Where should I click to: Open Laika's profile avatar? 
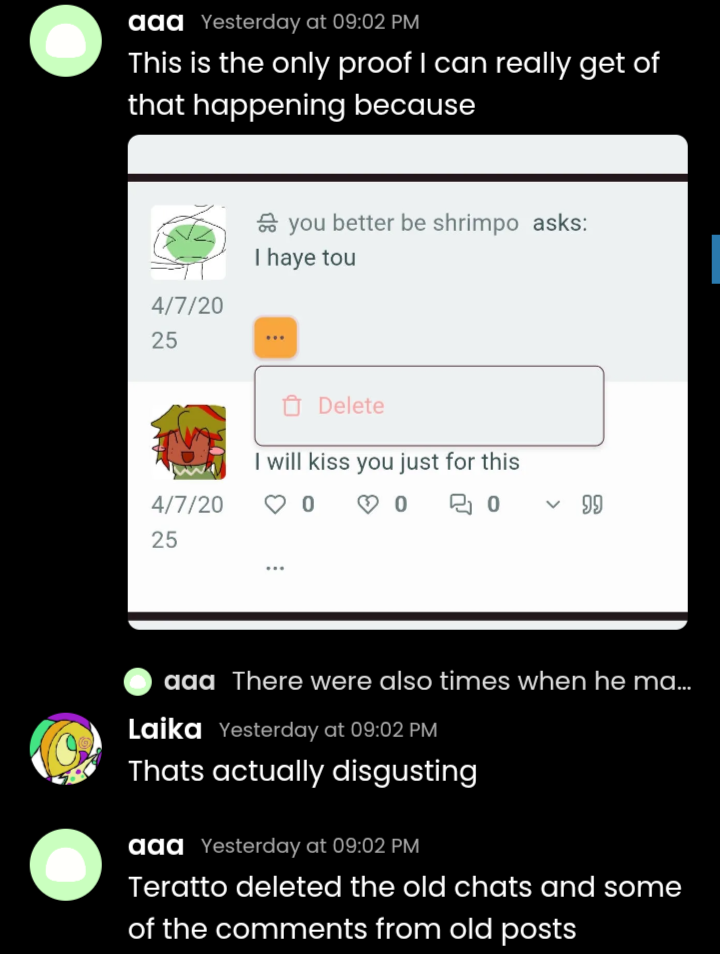tap(66, 748)
